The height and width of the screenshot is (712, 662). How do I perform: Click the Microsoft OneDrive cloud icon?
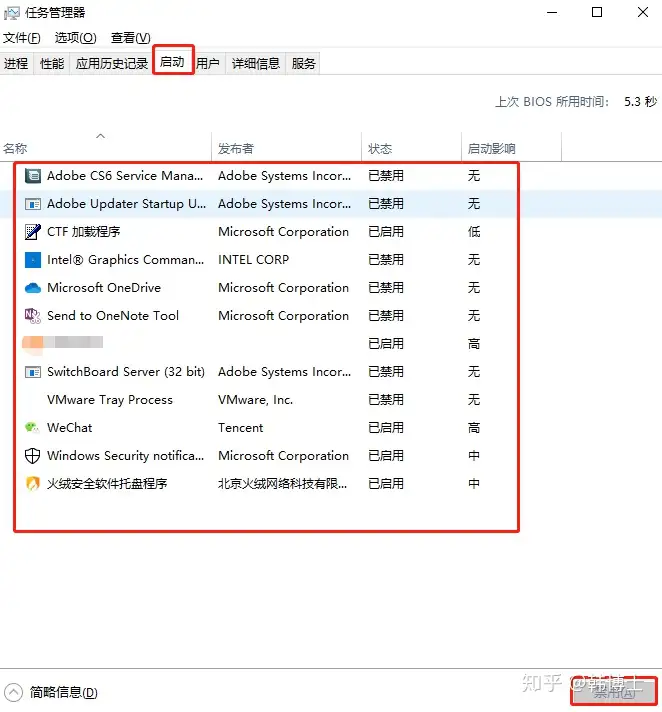33,288
